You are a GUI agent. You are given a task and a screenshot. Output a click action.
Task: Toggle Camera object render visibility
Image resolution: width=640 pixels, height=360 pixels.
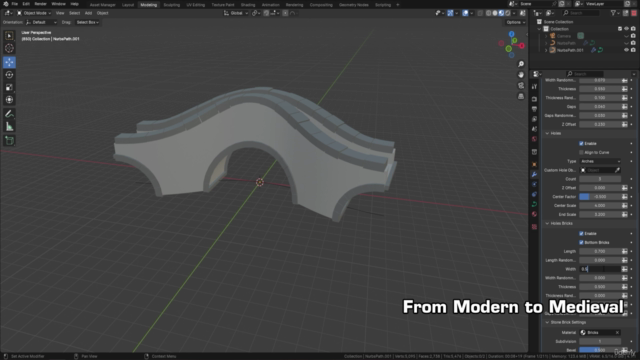(633, 36)
